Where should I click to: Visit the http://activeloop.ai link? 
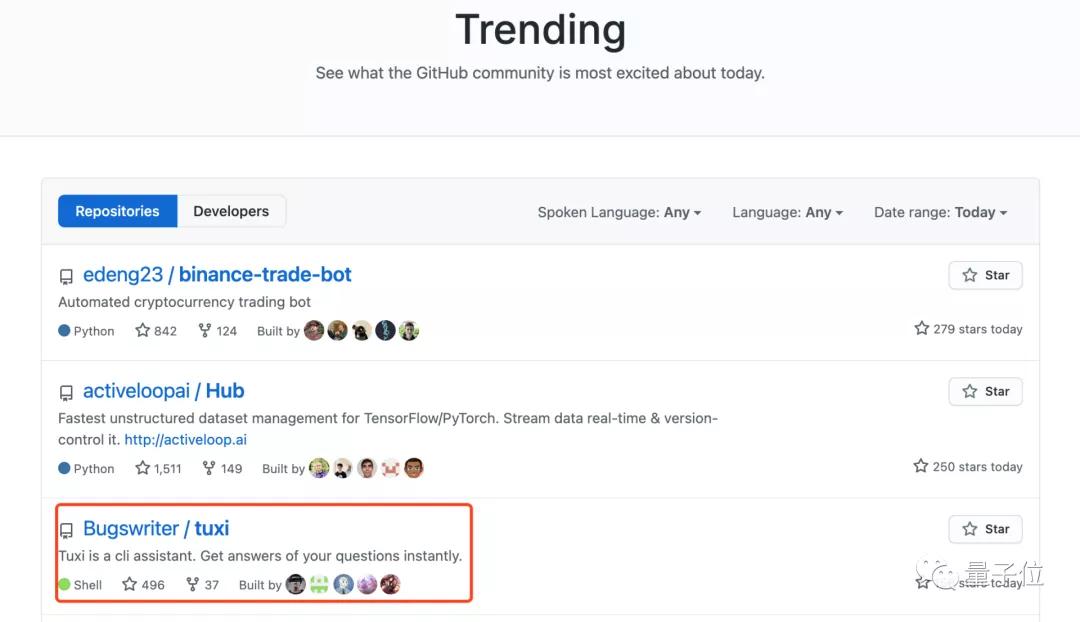click(x=185, y=439)
